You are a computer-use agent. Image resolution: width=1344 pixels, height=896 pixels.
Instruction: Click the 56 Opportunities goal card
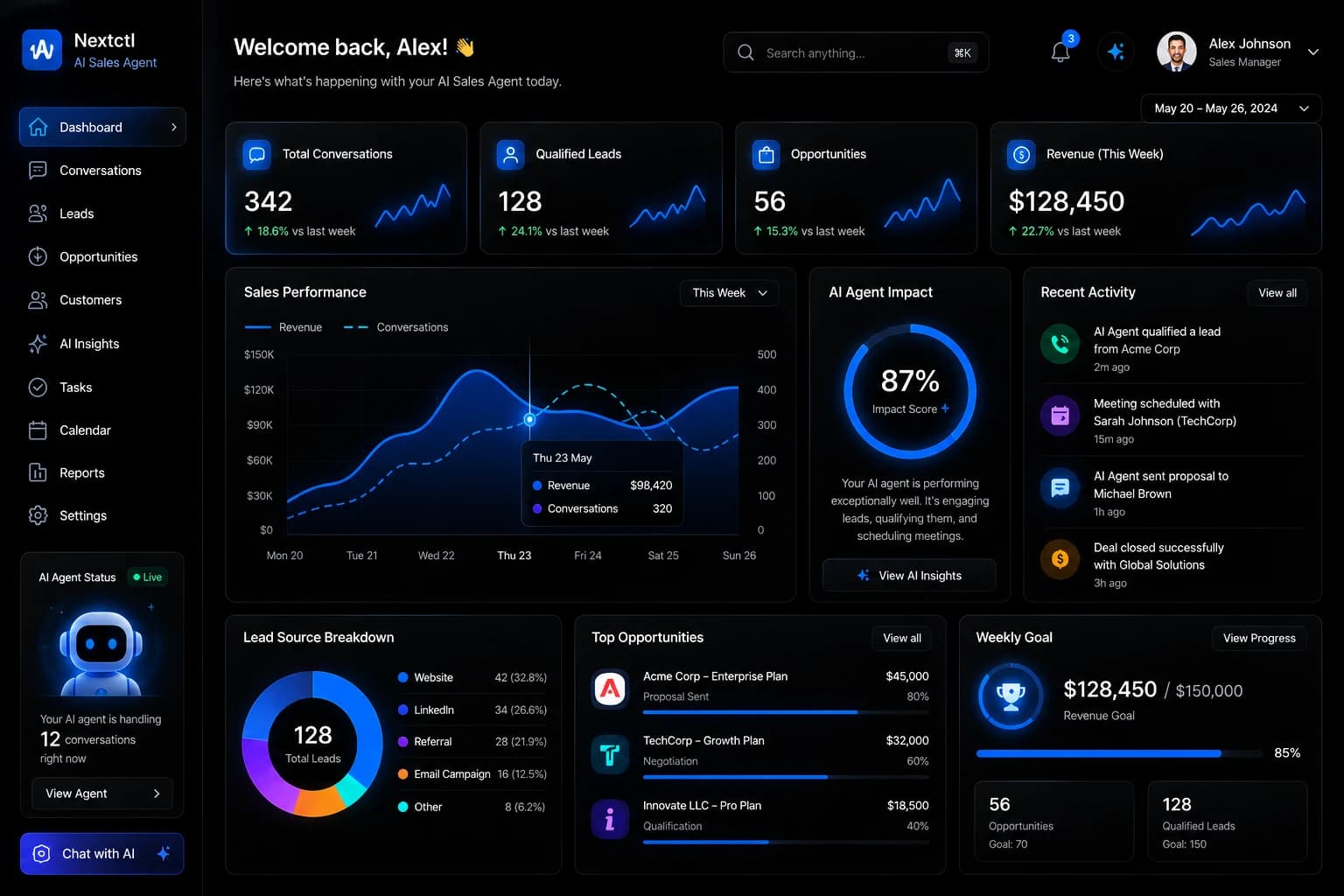[1054, 822]
